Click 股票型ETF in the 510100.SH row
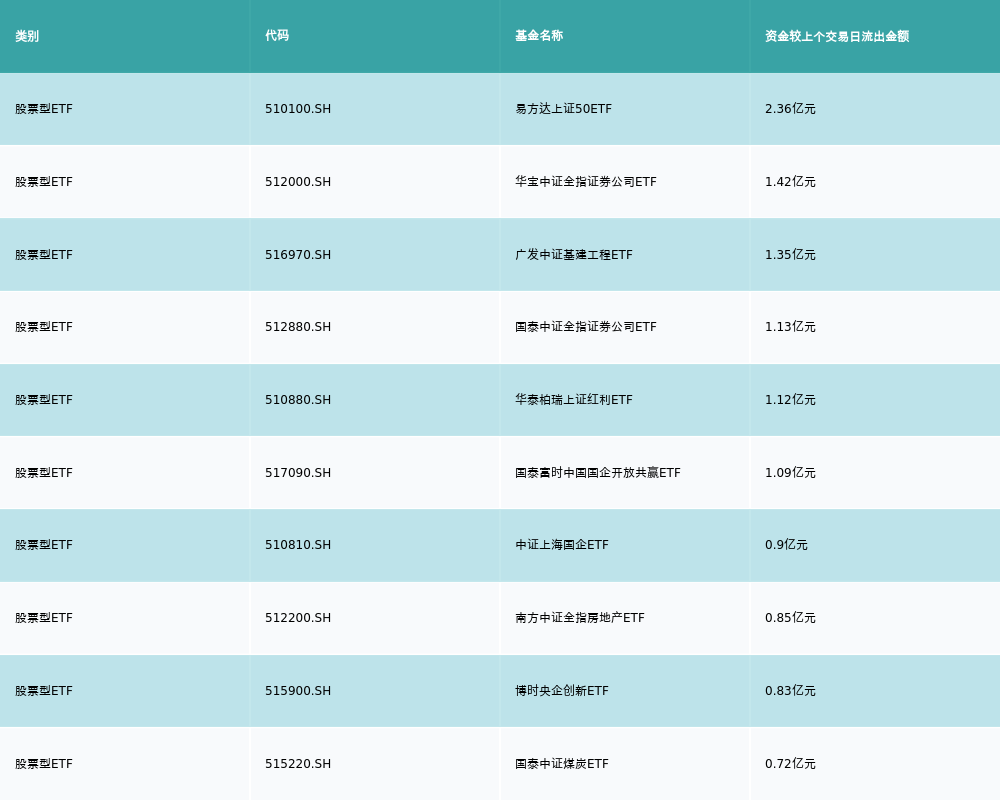Screen dimensions: 1000x800 coord(44,109)
